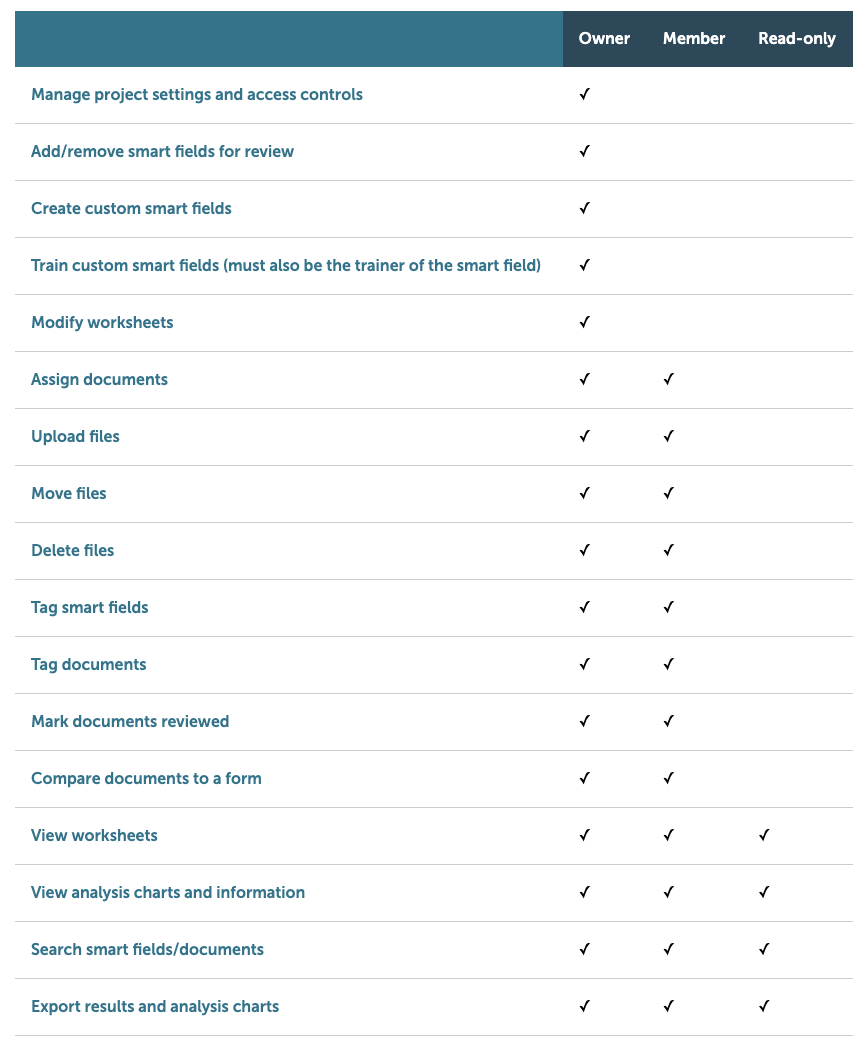
Task: Click Member checkmark for Tag documents
Action: coord(669,664)
